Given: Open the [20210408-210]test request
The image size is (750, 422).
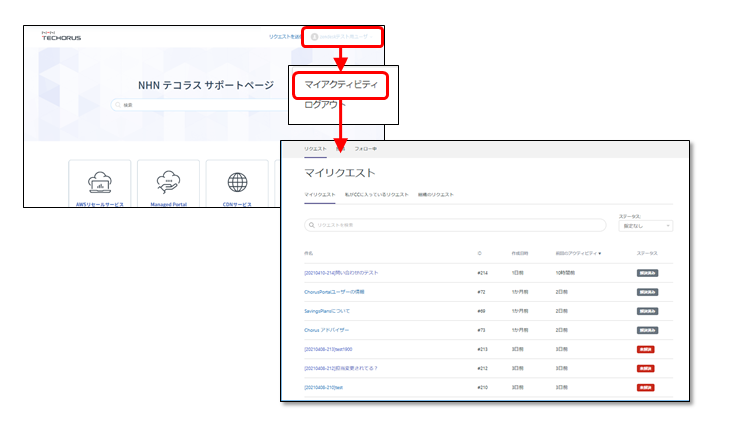Looking at the screenshot, I should pyautogui.click(x=323, y=388).
